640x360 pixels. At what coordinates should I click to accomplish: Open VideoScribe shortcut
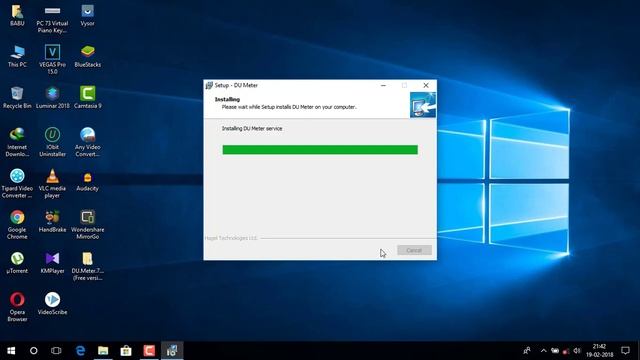(52, 304)
